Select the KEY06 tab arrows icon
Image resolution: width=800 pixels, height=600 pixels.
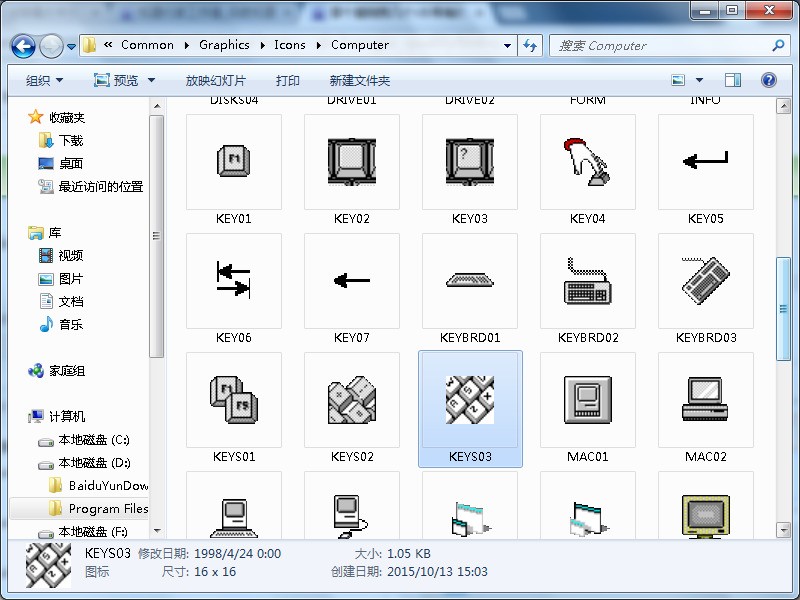coord(234,281)
